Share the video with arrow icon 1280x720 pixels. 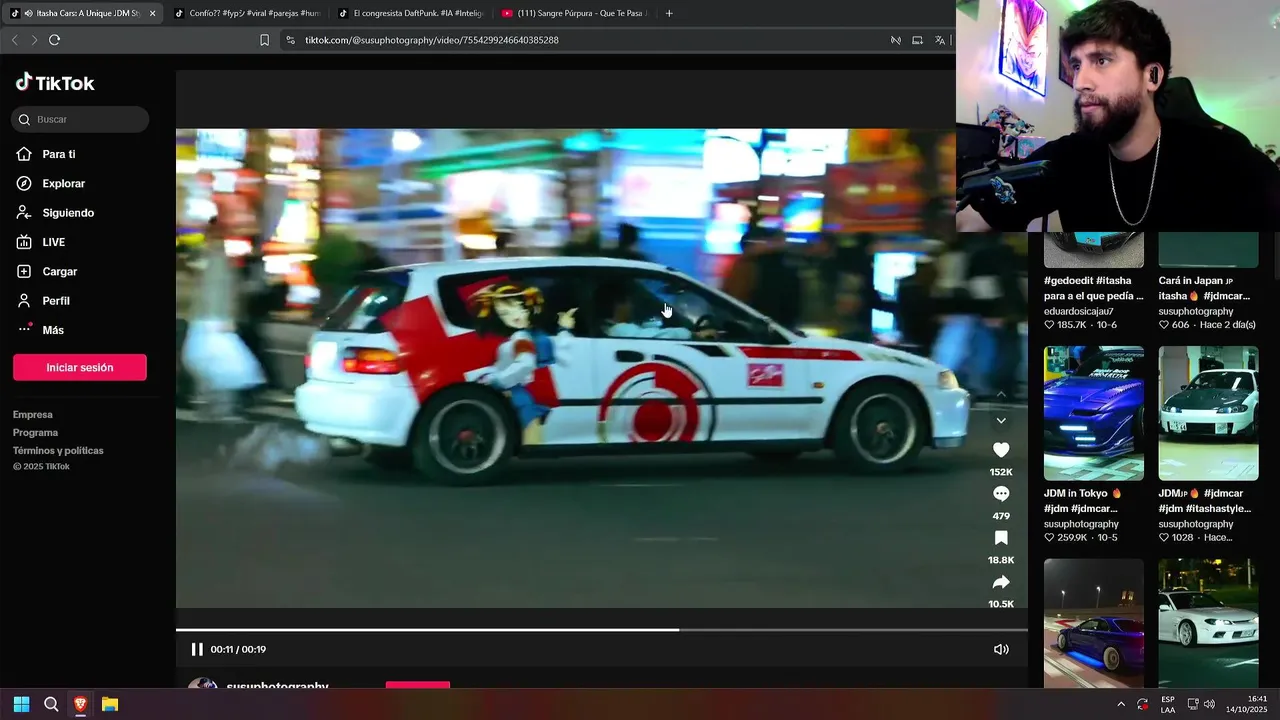pos(1001,582)
